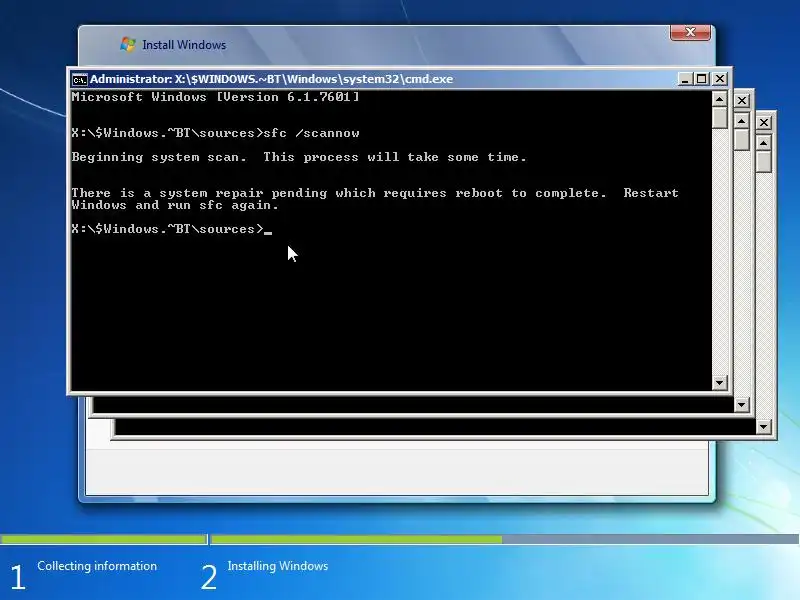Click the 'Collecting information' step label
This screenshot has height=600, width=800.
(x=97, y=566)
